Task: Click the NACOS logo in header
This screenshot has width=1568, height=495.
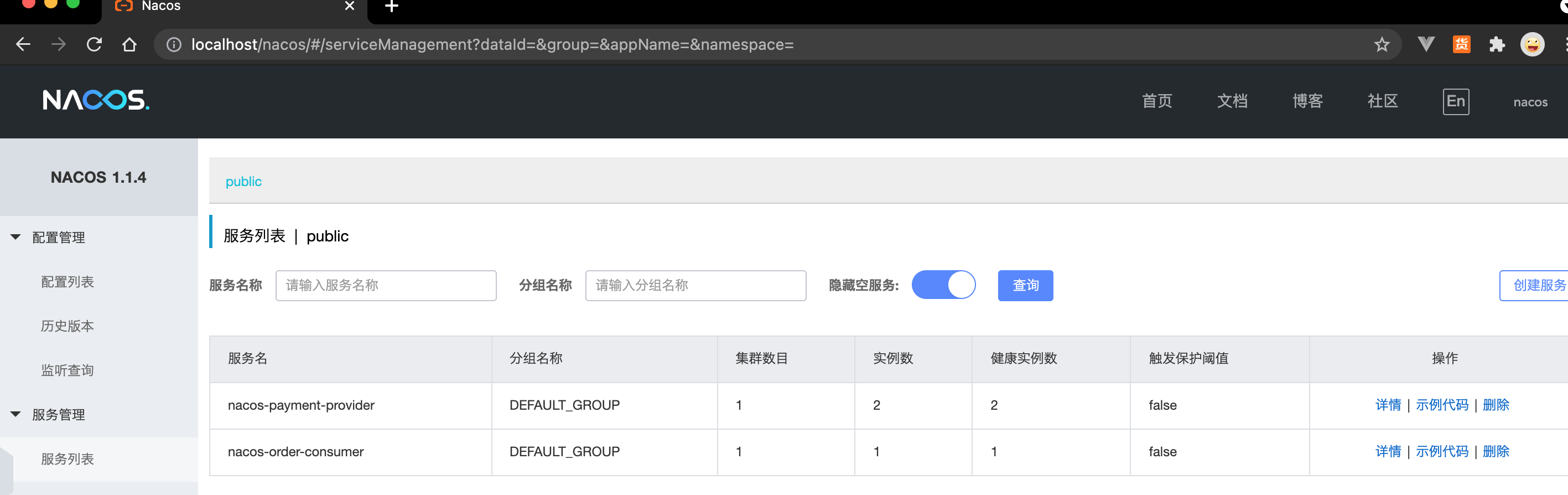Action: click(96, 100)
